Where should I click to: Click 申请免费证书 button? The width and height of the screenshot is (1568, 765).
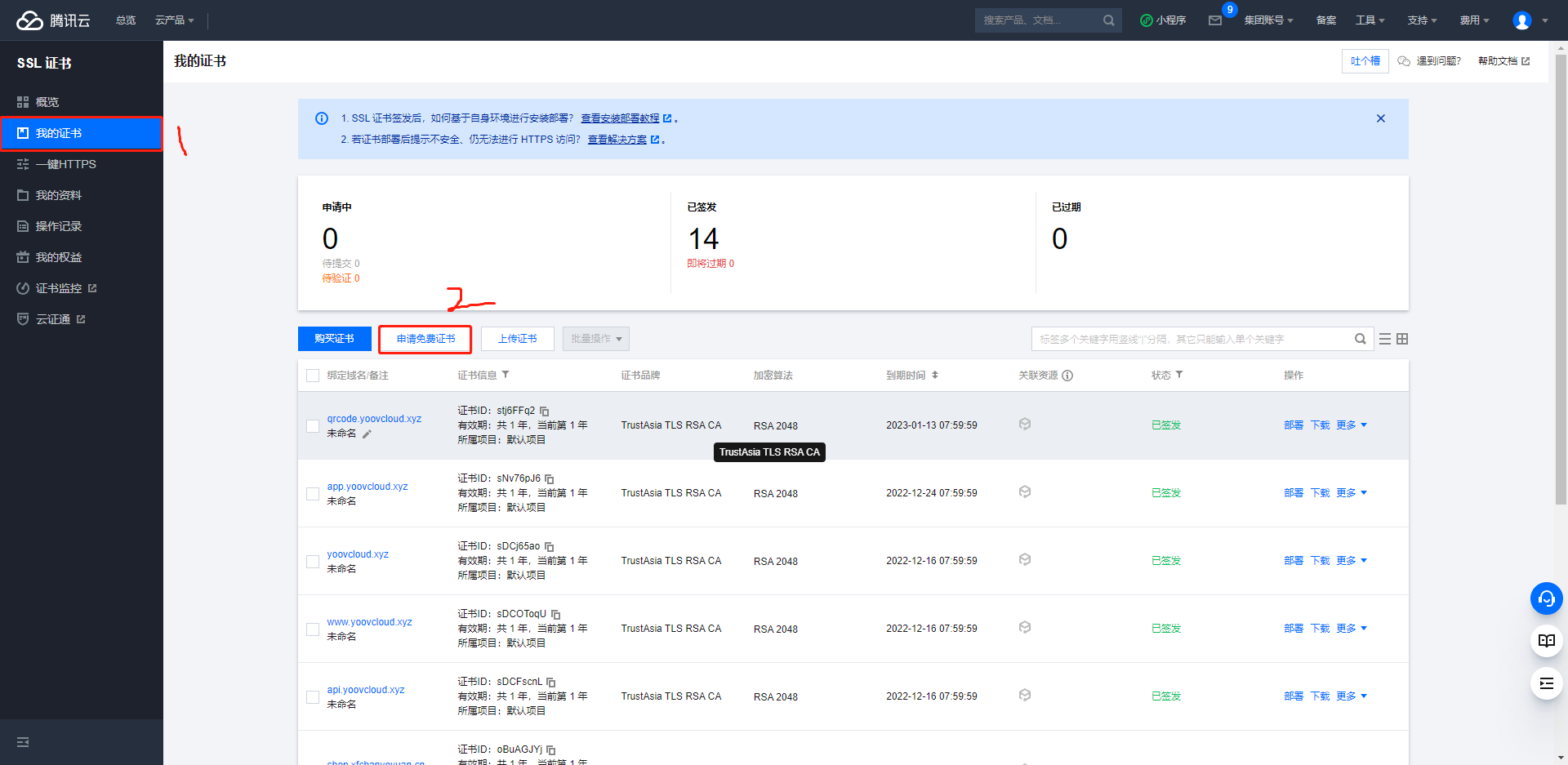pyautogui.click(x=425, y=339)
